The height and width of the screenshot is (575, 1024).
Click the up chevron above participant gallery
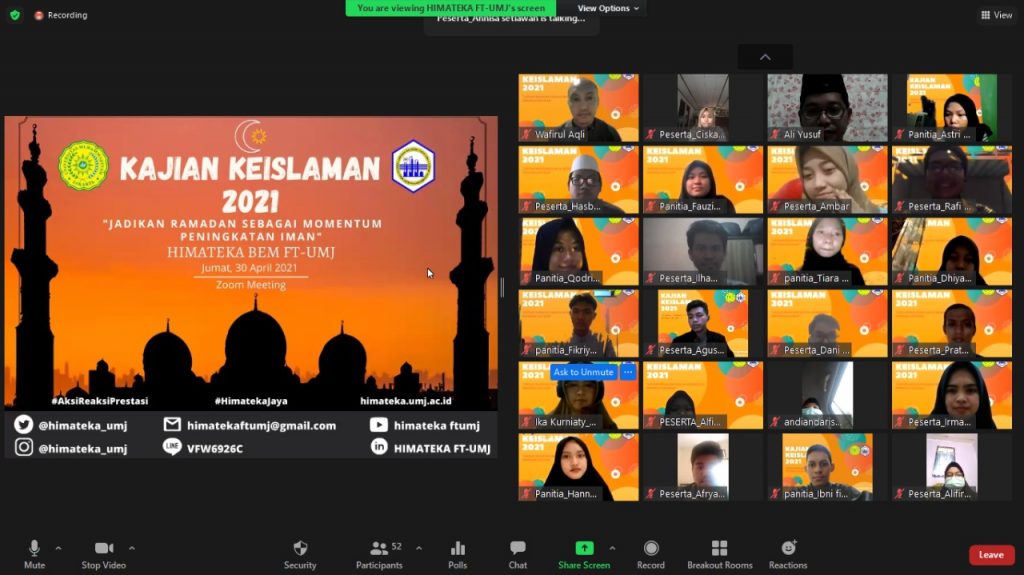765,57
